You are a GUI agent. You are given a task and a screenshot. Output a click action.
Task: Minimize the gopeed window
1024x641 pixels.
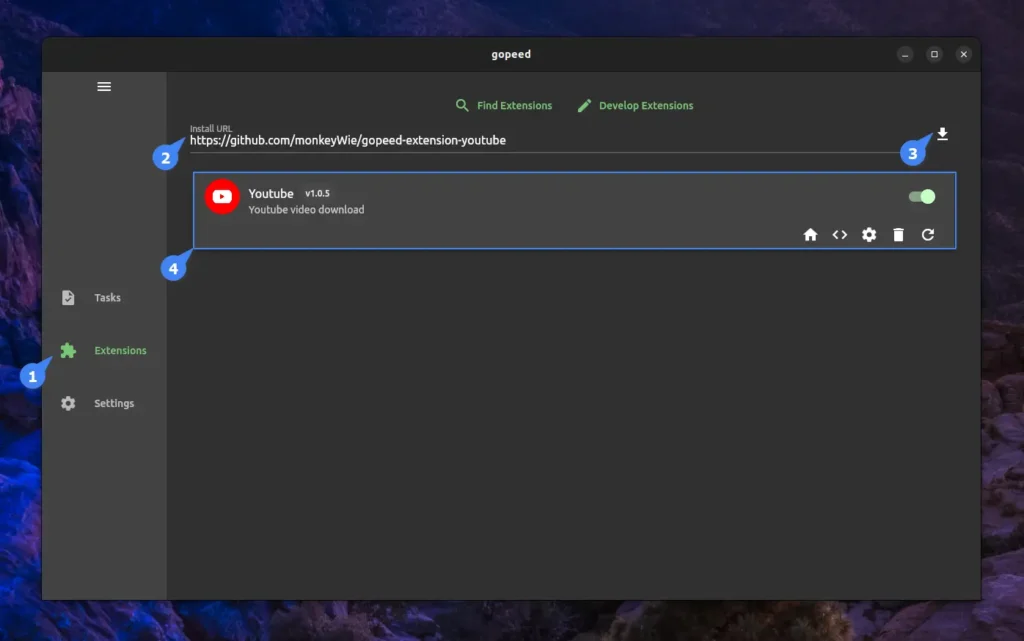pos(905,54)
